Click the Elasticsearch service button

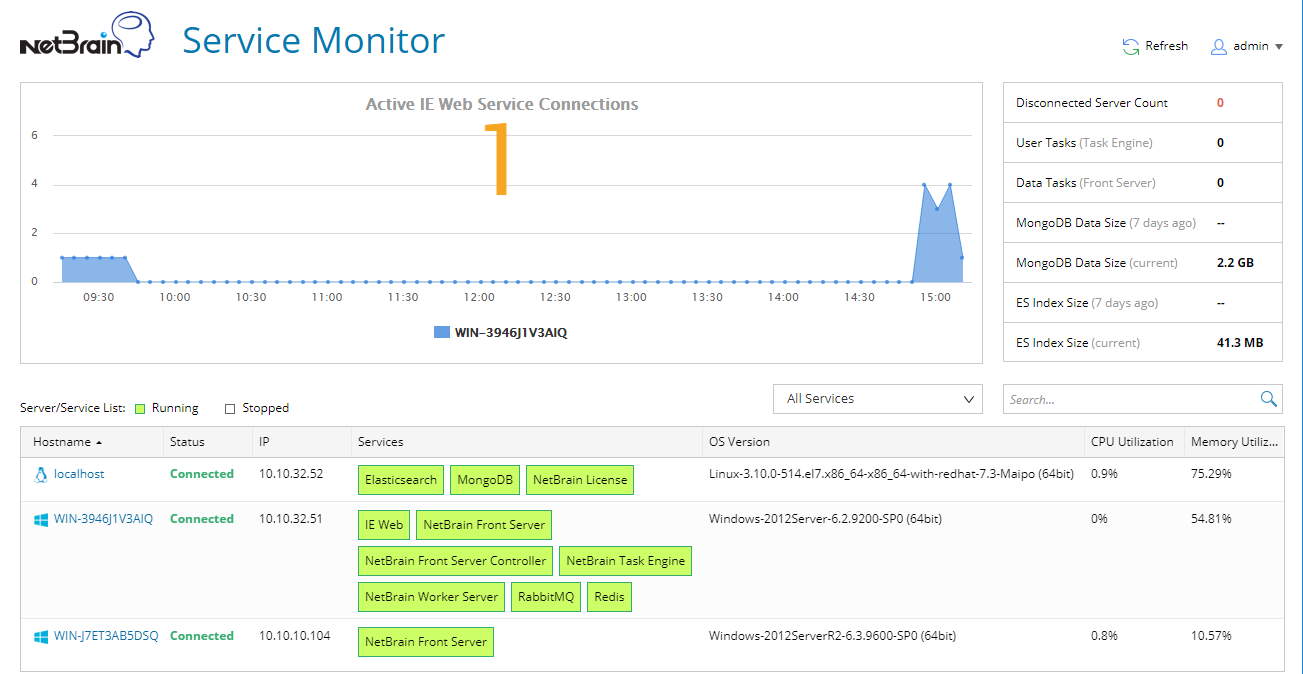point(401,480)
